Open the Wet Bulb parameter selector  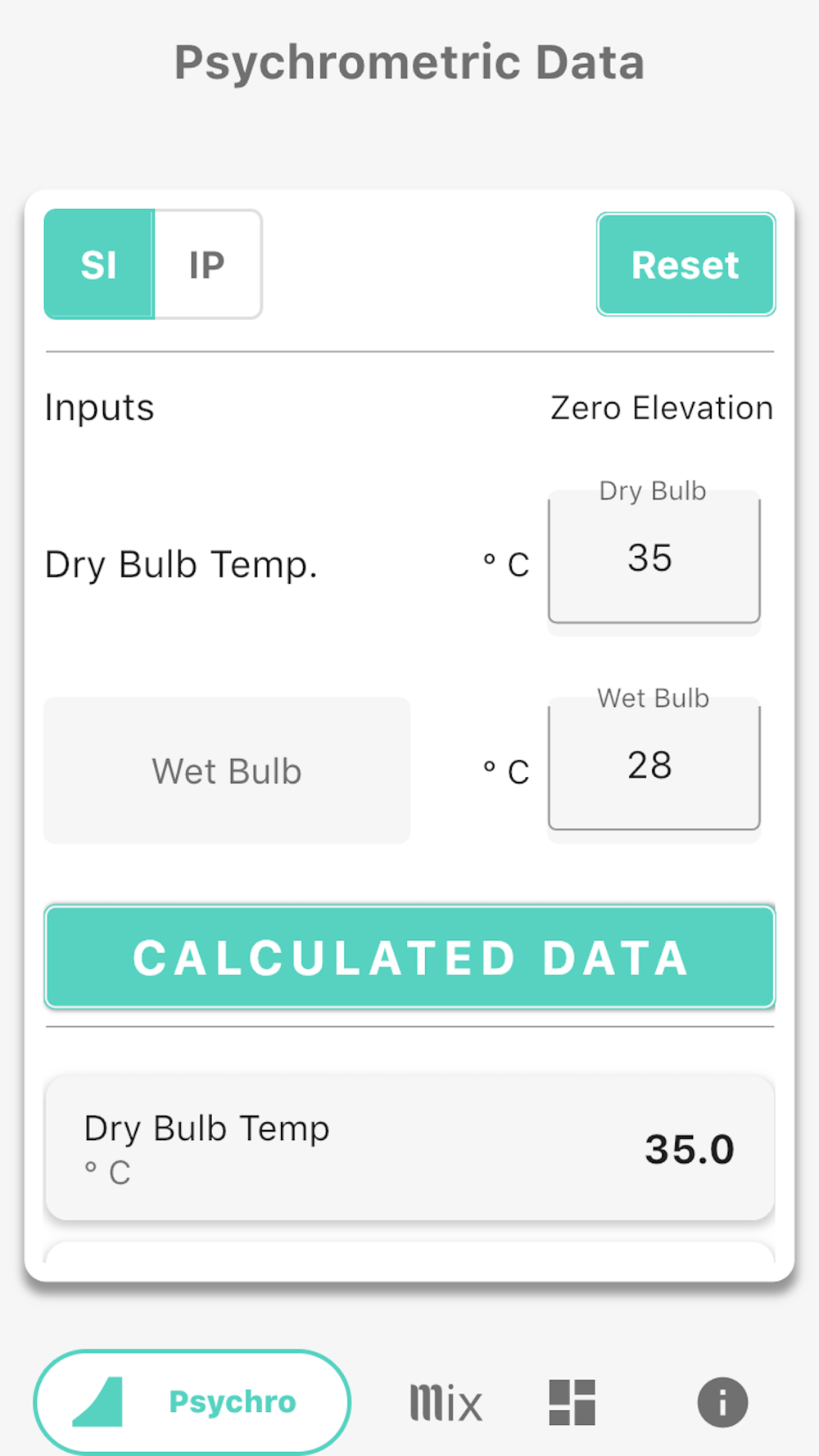(x=227, y=771)
